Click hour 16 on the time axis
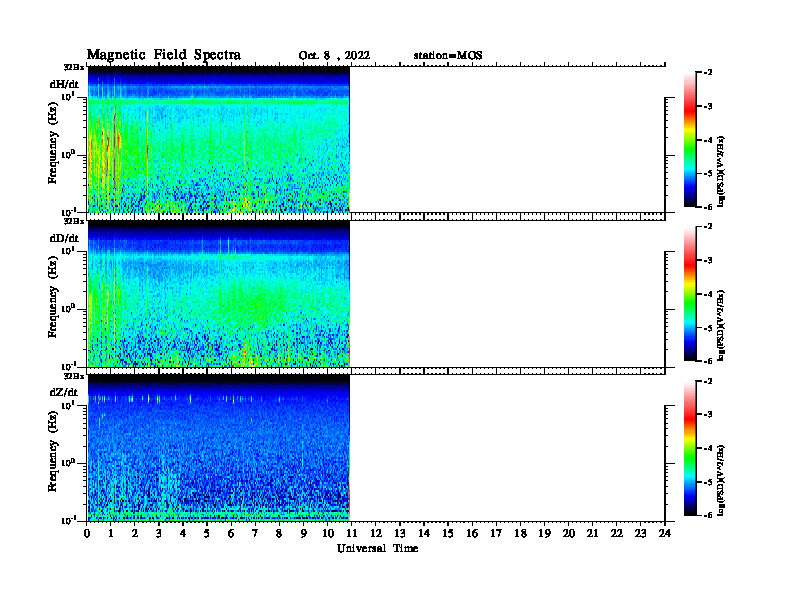This screenshot has width=792, height=612. 472,533
